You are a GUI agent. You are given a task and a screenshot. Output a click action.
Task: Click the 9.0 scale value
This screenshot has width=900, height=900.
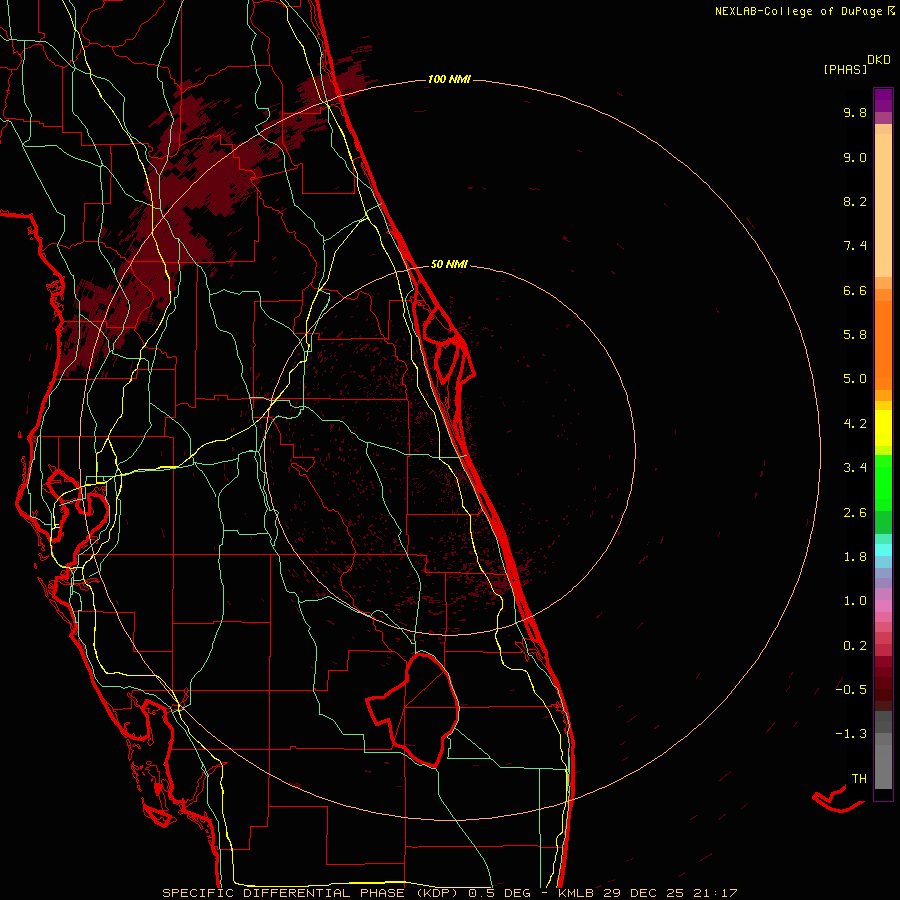tap(855, 157)
